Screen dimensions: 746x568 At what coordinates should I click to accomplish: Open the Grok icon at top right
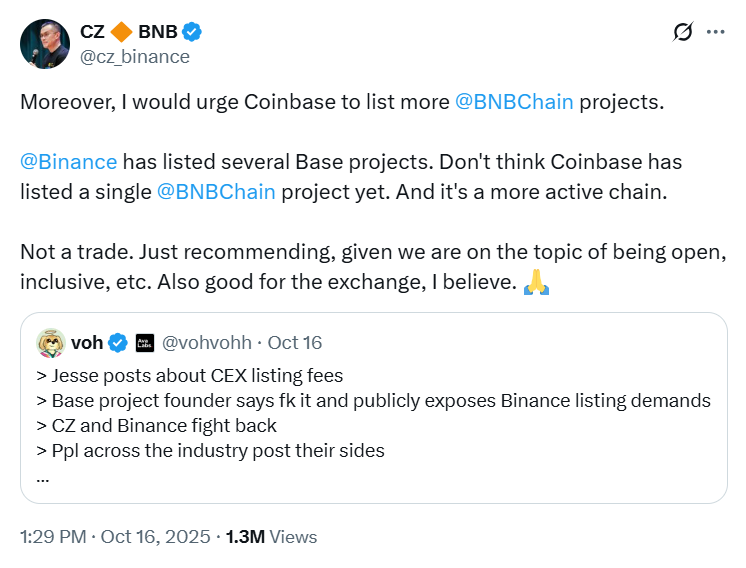(x=683, y=32)
